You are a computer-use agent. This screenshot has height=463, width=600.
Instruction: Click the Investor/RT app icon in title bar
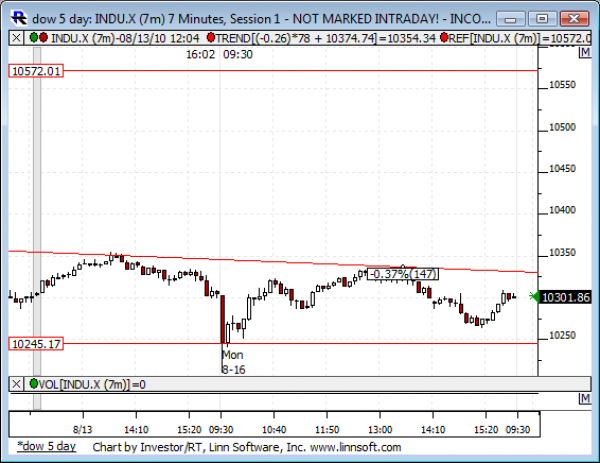[x=19, y=18]
